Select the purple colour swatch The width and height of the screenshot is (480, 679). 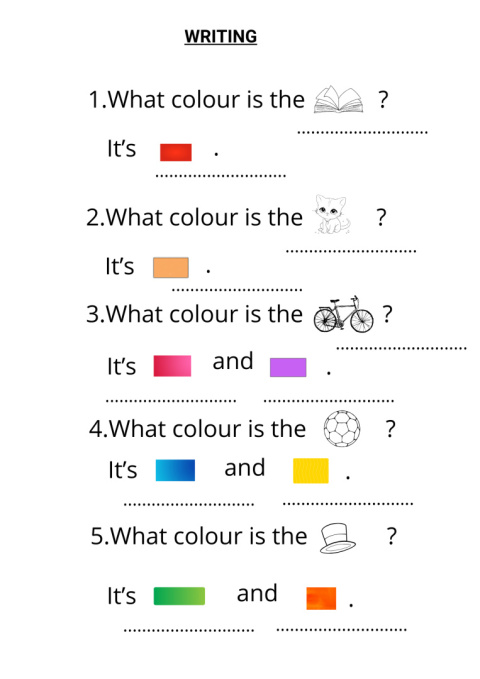coord(288,367)
